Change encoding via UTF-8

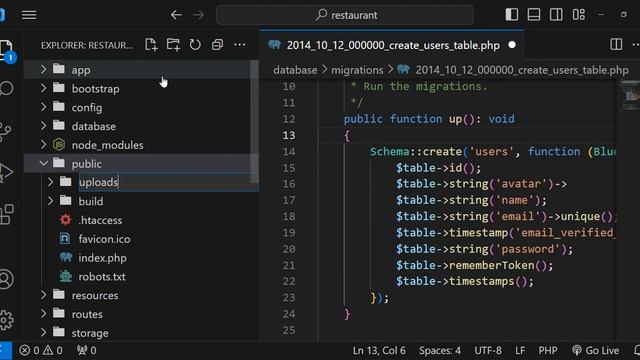point(488,350)
